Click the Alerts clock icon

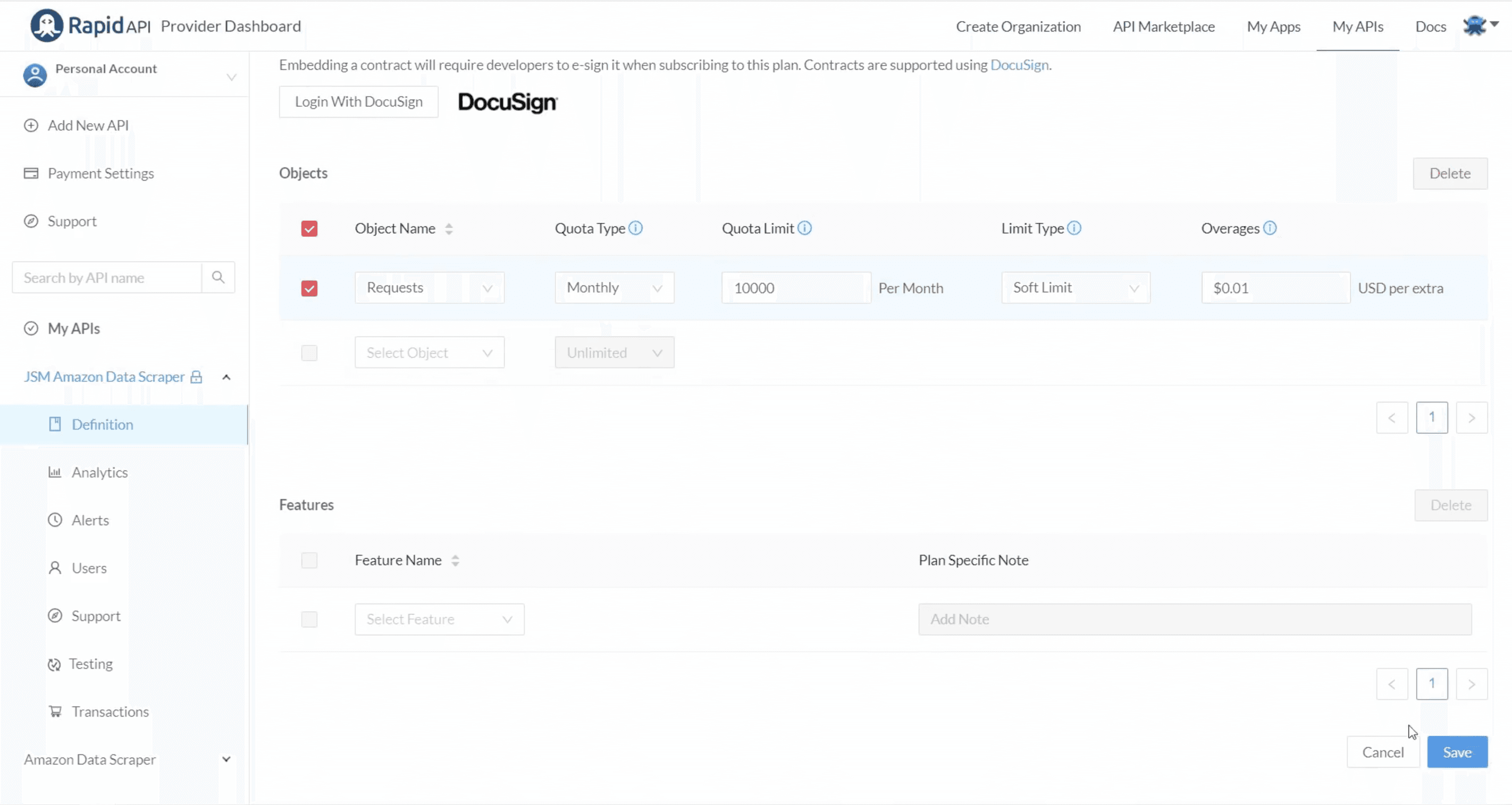pos(55,519)
